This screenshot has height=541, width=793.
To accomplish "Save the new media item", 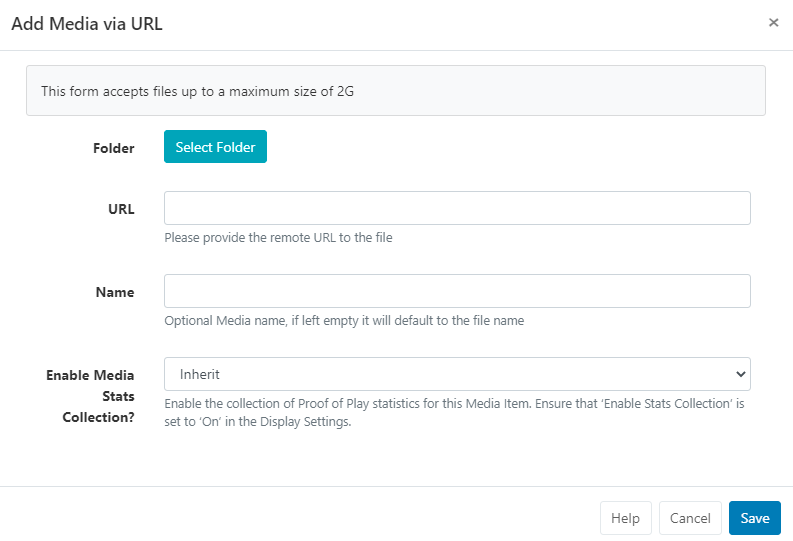I will (x=754, y=518).
